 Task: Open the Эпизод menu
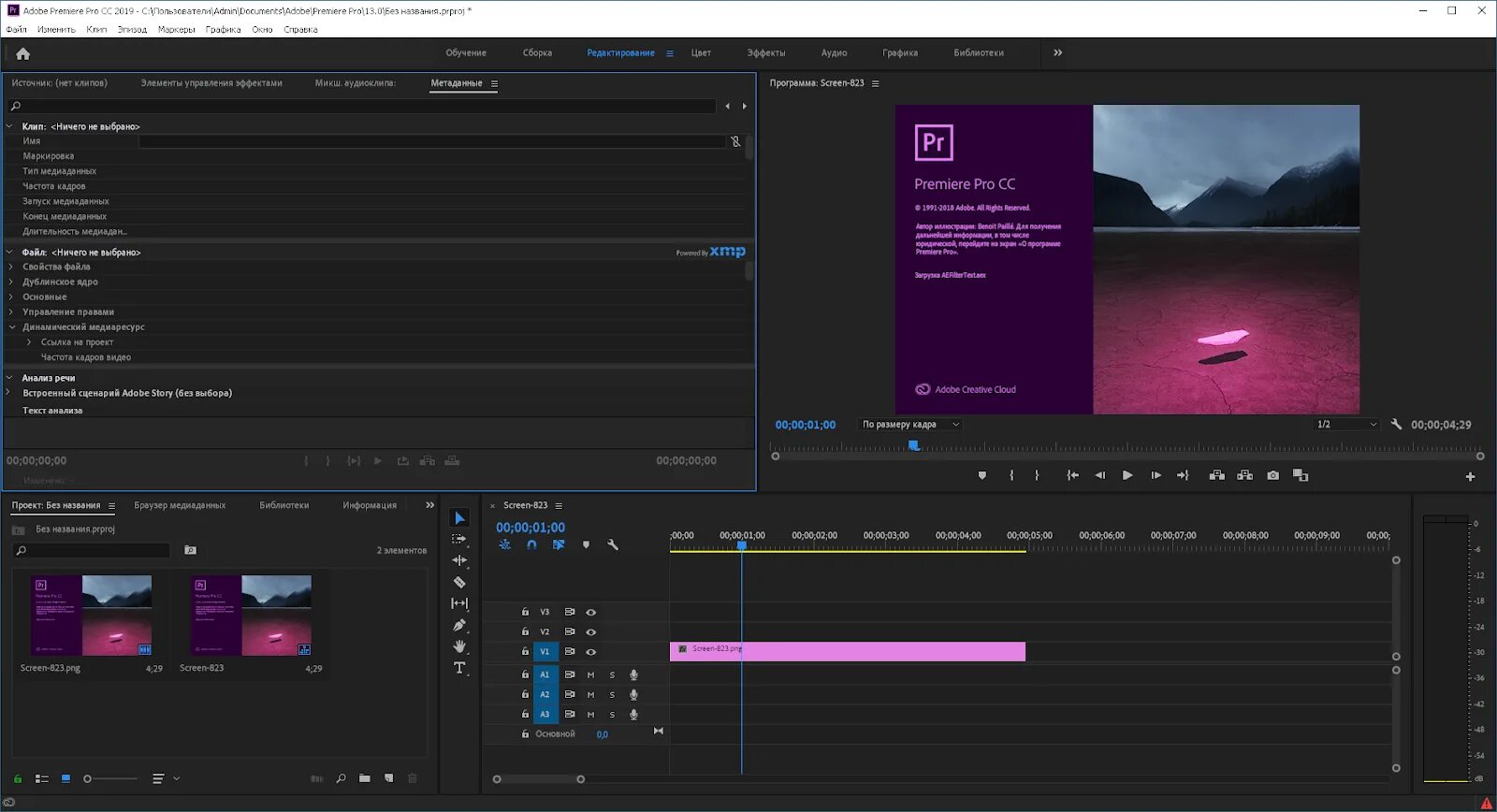click(132, 30)
